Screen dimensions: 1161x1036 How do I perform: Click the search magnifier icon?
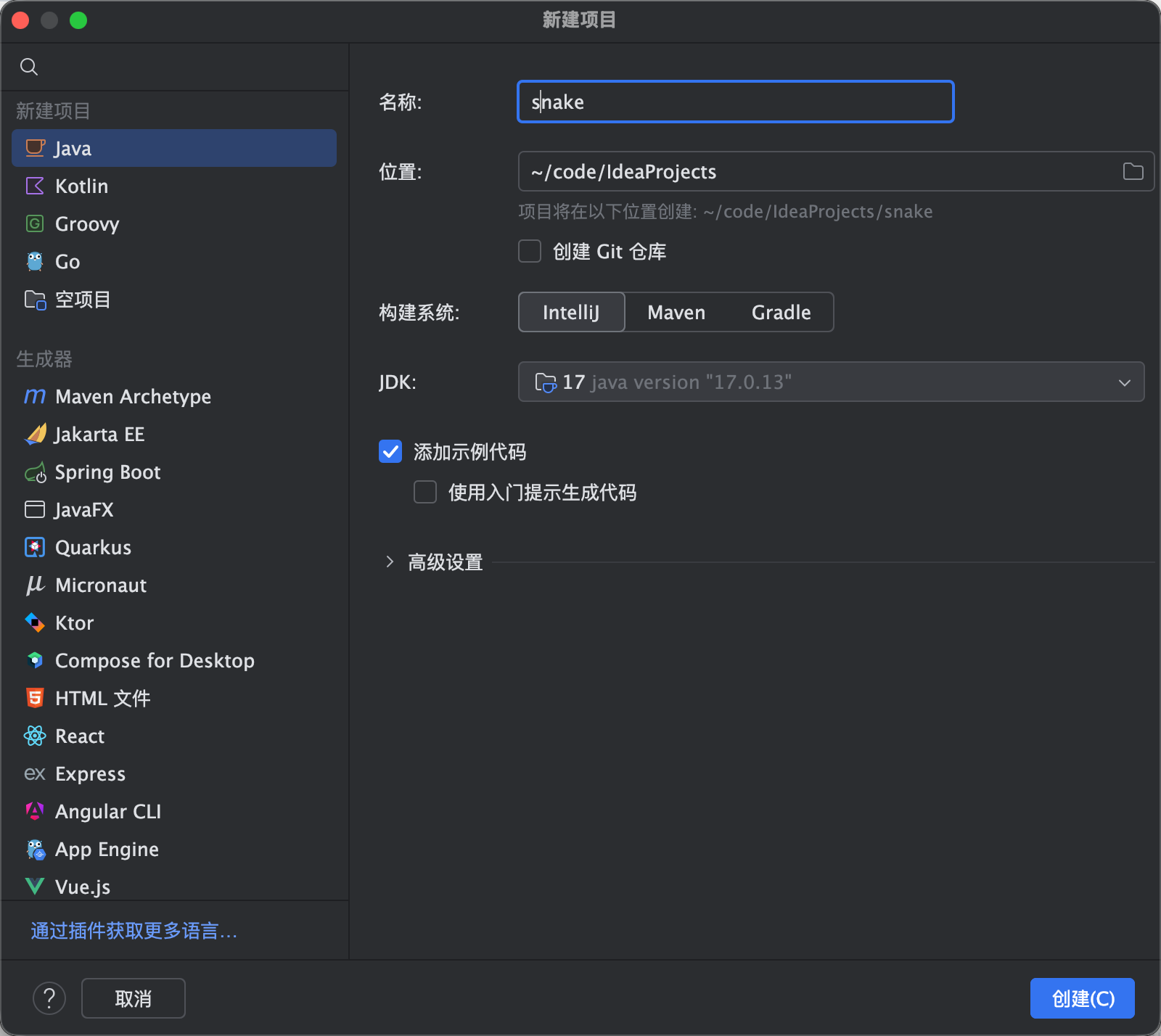pos(29,67)
